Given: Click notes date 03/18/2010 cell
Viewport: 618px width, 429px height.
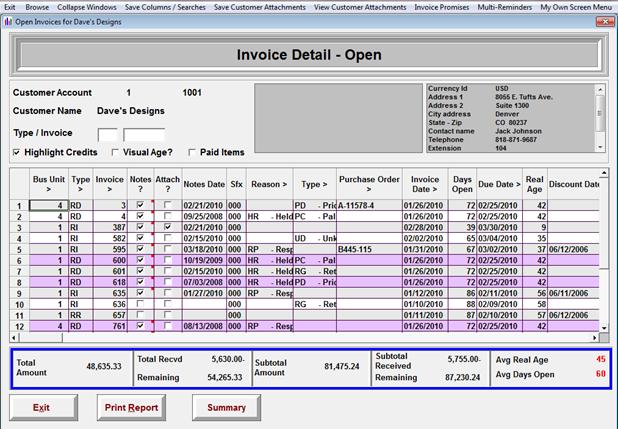Looking at the screenshot, I should click(x=204, y=249).
